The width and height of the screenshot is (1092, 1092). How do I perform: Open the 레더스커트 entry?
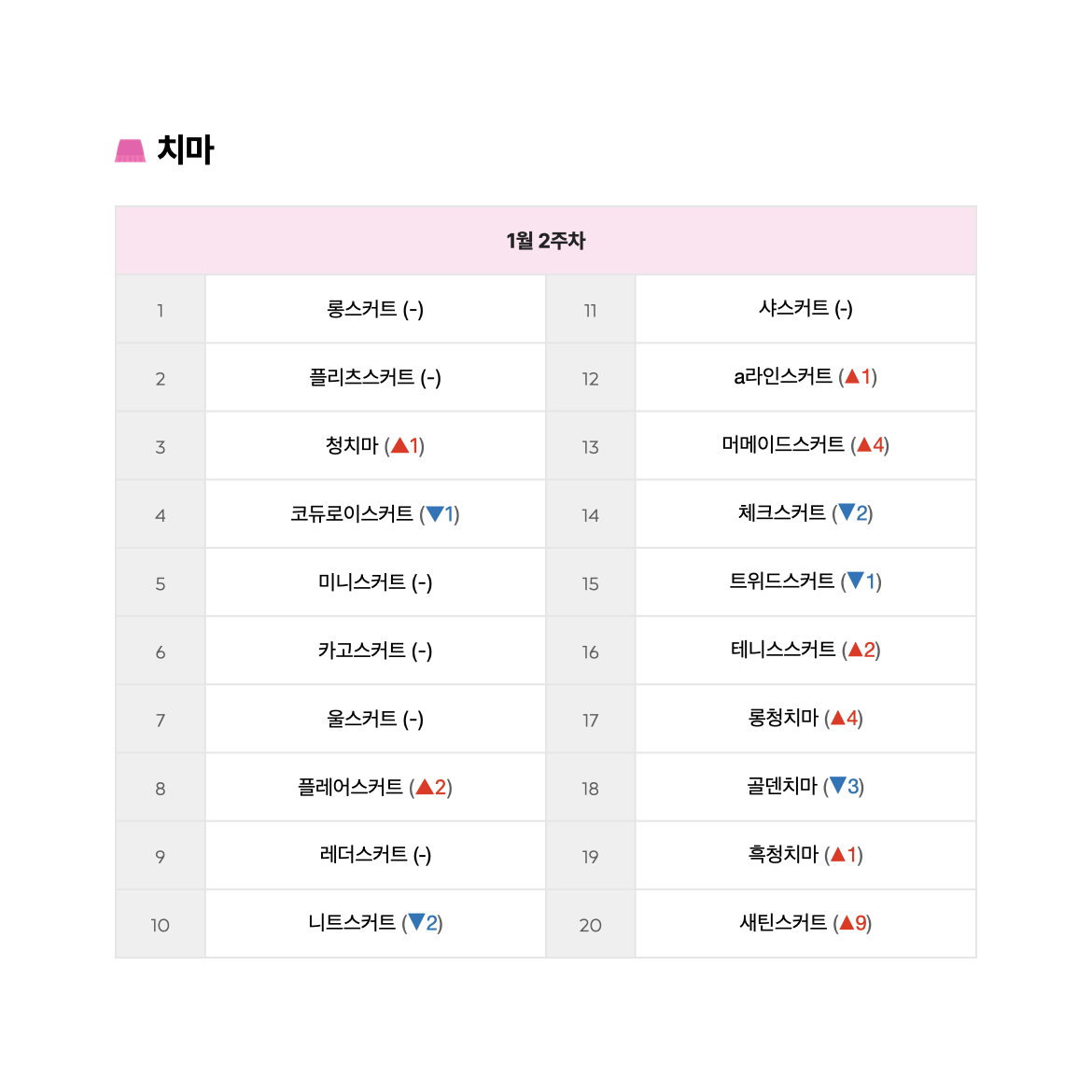click(x=375, y=855)
